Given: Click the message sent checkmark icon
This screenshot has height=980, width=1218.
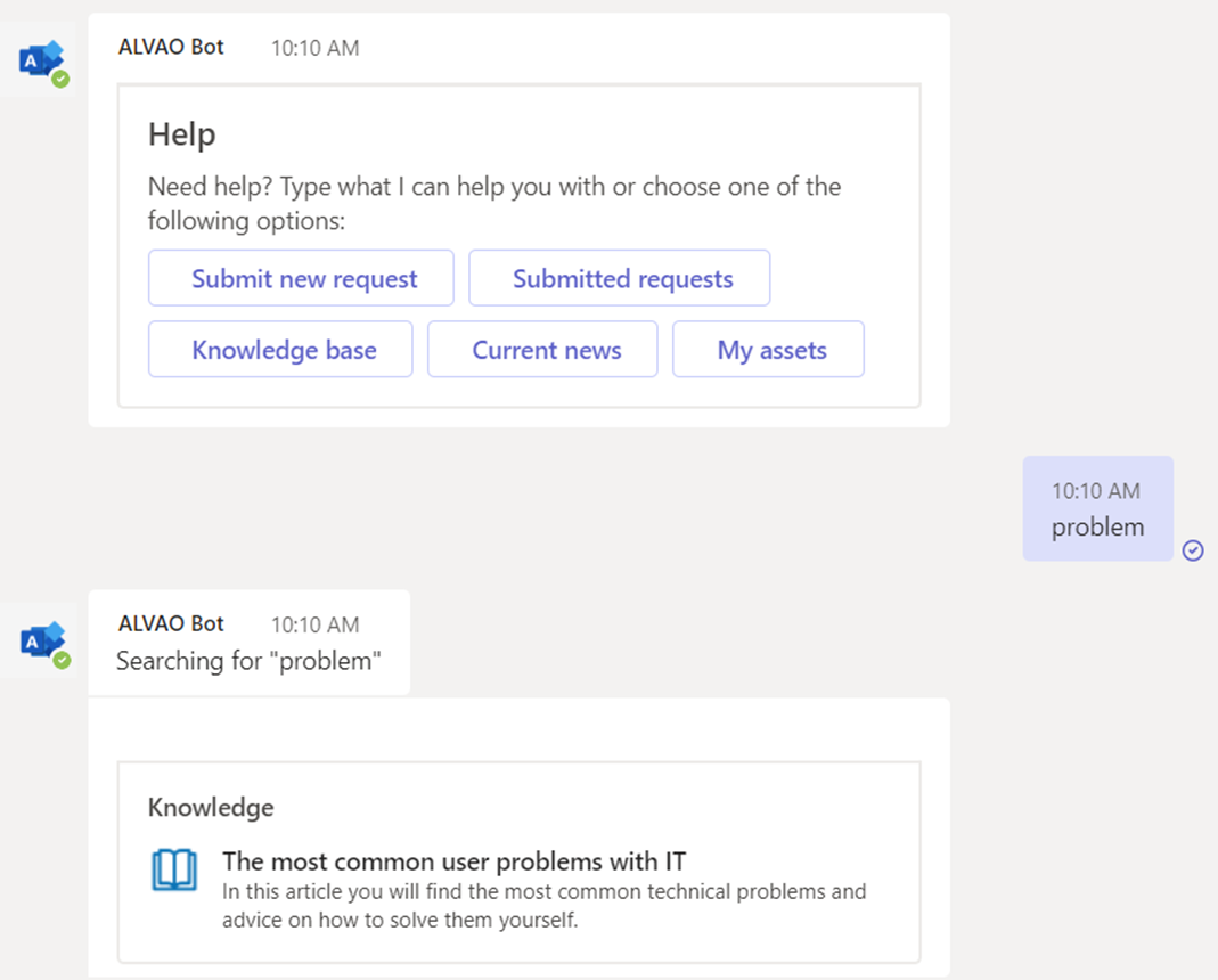Looking at the screenshot, I should [x=1192, y=550].
